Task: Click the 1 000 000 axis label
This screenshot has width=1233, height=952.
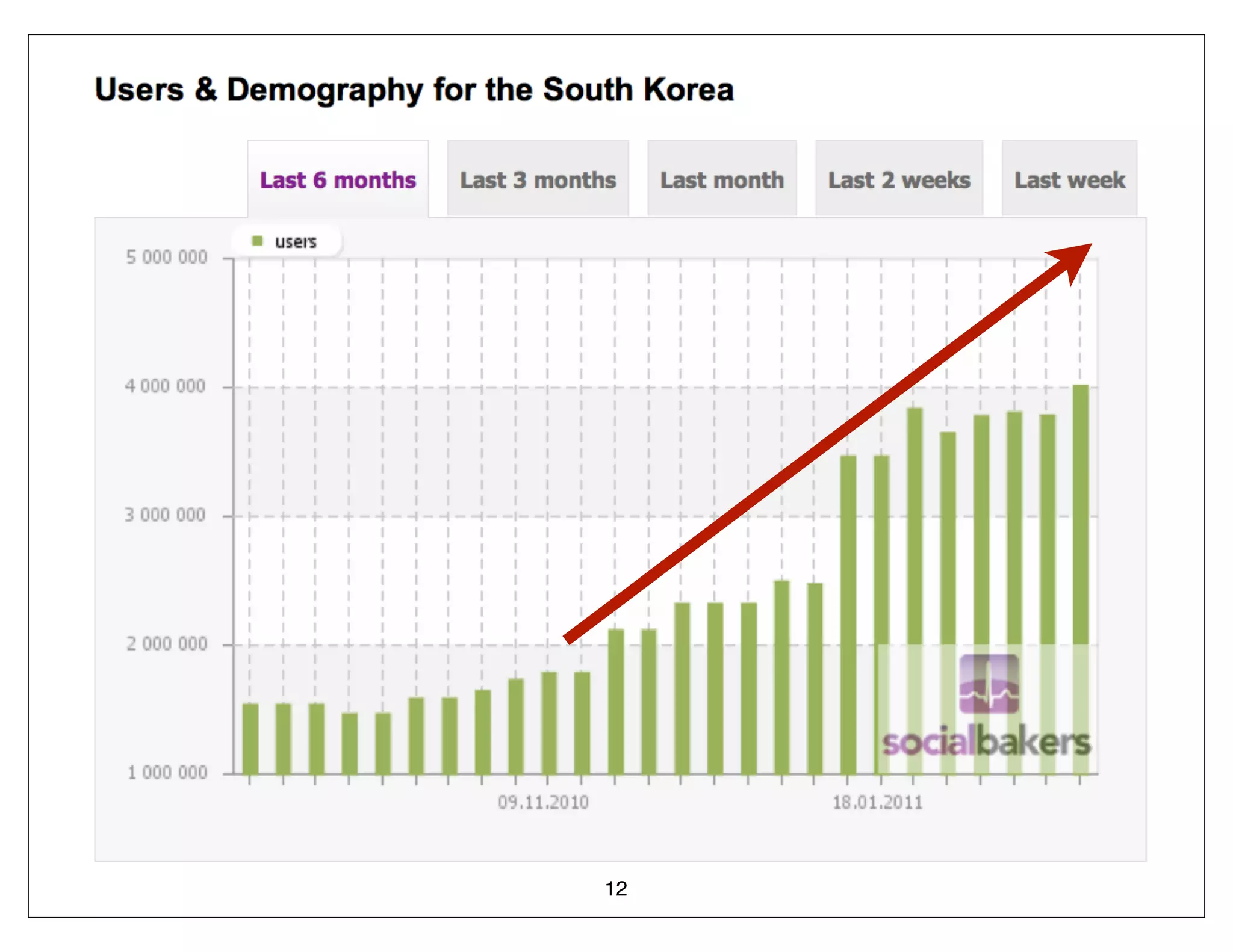Action: coord(167,773)
